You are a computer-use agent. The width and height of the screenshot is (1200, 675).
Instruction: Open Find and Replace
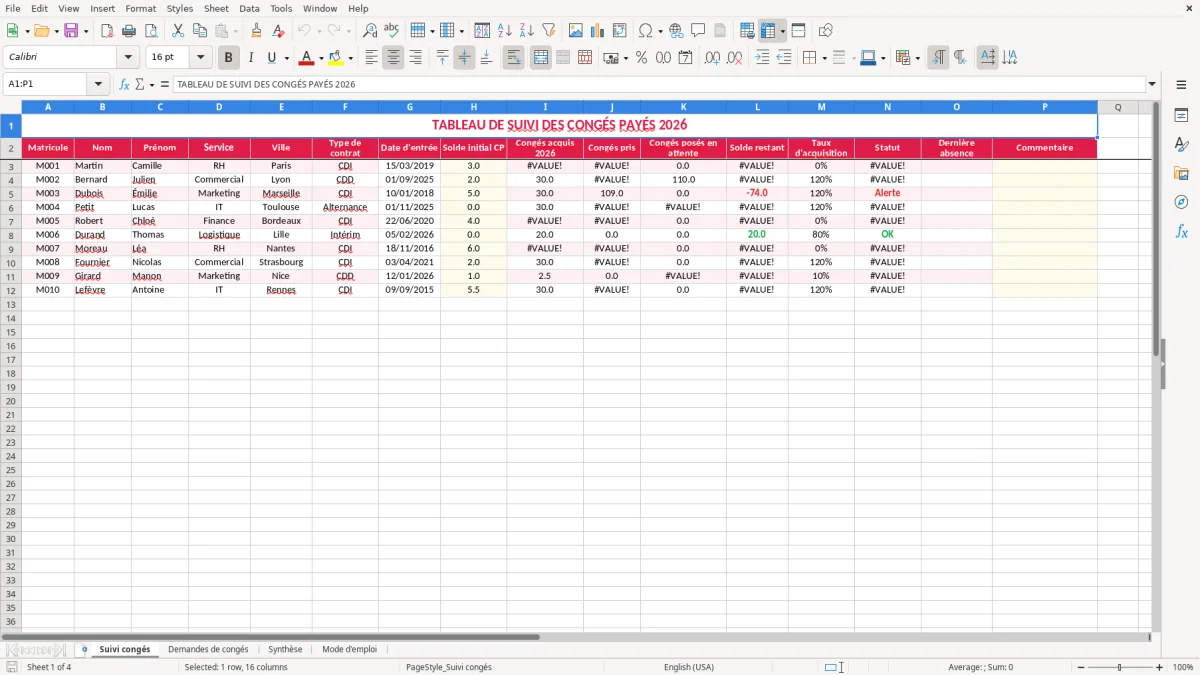(370, 31)
